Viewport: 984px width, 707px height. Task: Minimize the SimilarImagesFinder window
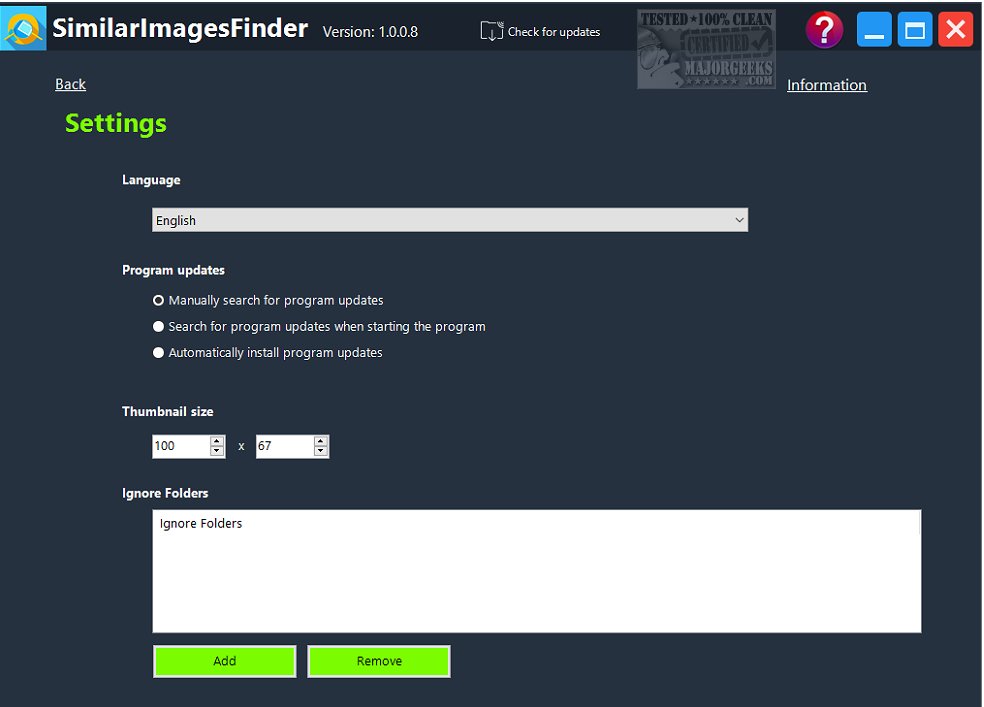pyautogui.click(x=874, y=29)
